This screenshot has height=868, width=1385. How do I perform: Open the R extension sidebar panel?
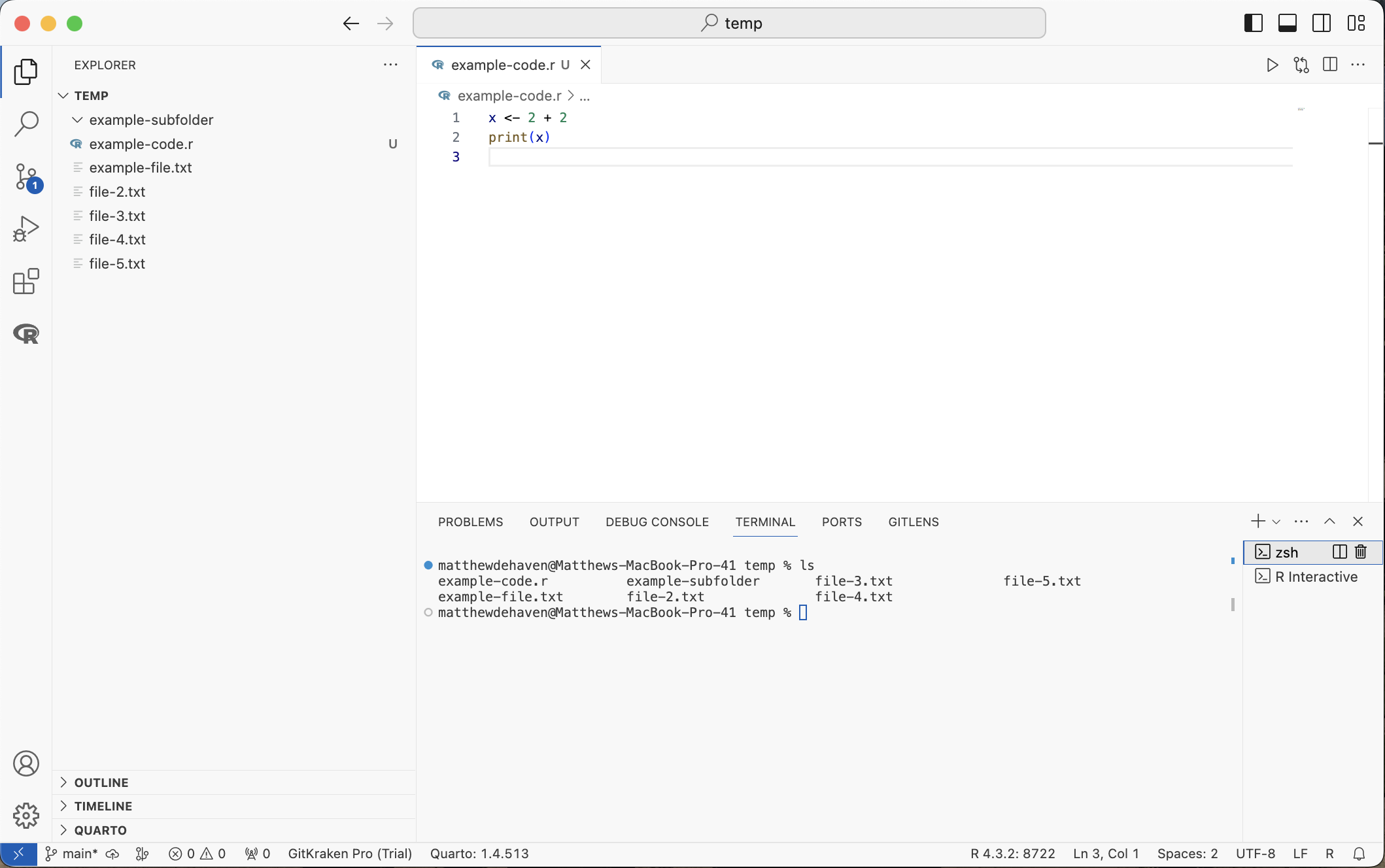point(26,334)
